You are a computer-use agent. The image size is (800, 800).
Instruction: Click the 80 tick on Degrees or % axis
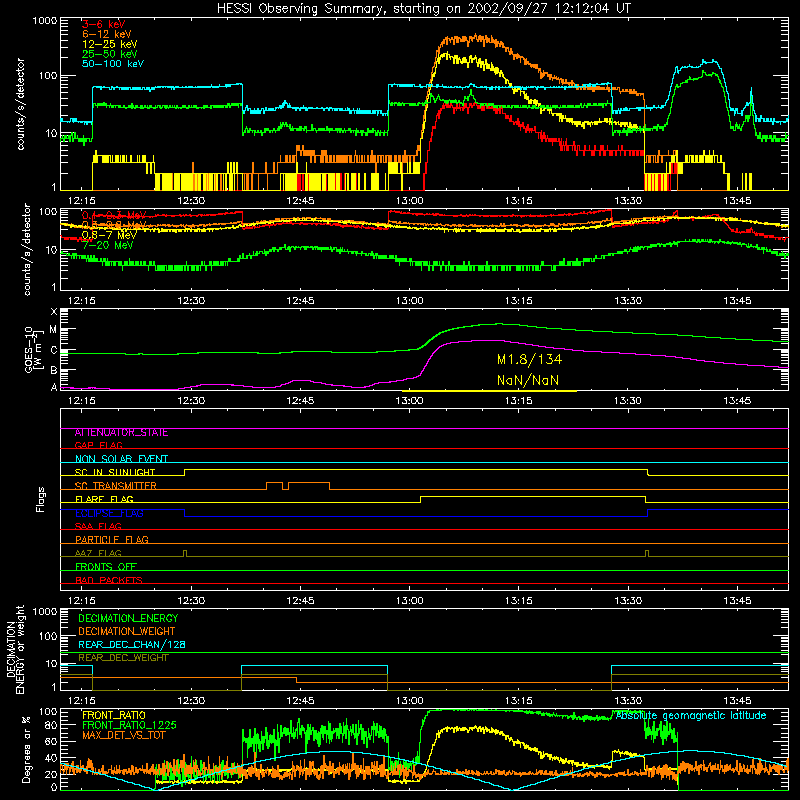click(x=51, y=725)
